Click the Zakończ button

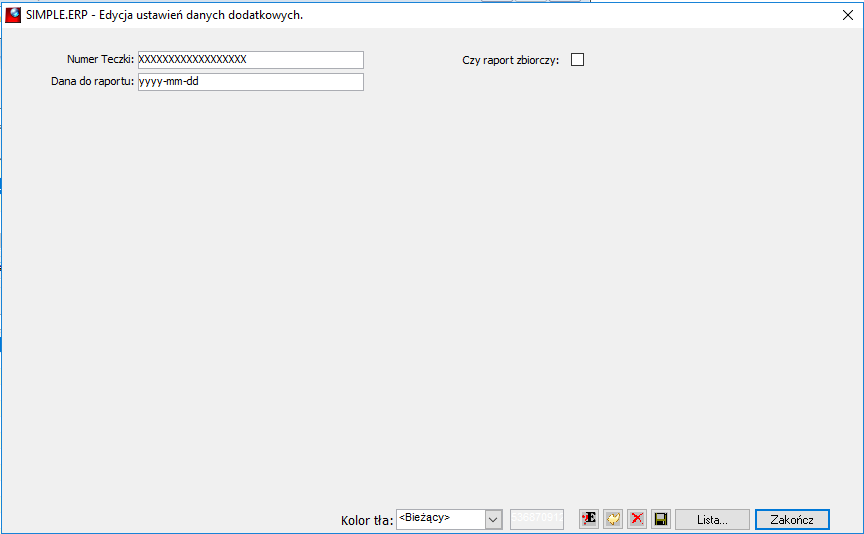coord(792,519)
